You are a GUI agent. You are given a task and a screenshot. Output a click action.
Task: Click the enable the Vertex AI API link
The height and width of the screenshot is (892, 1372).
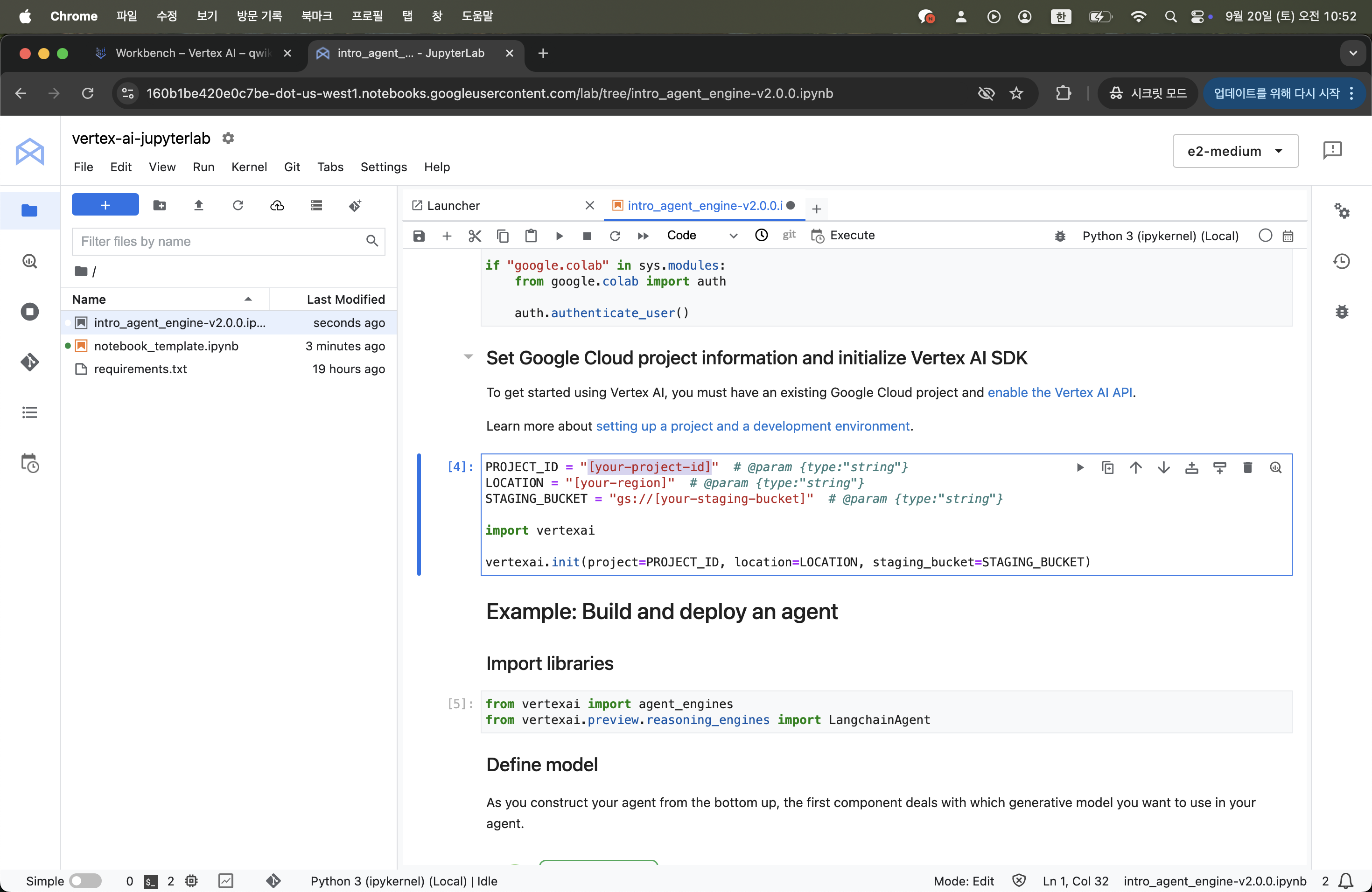pyautogui.click(x=1059, y=392)
